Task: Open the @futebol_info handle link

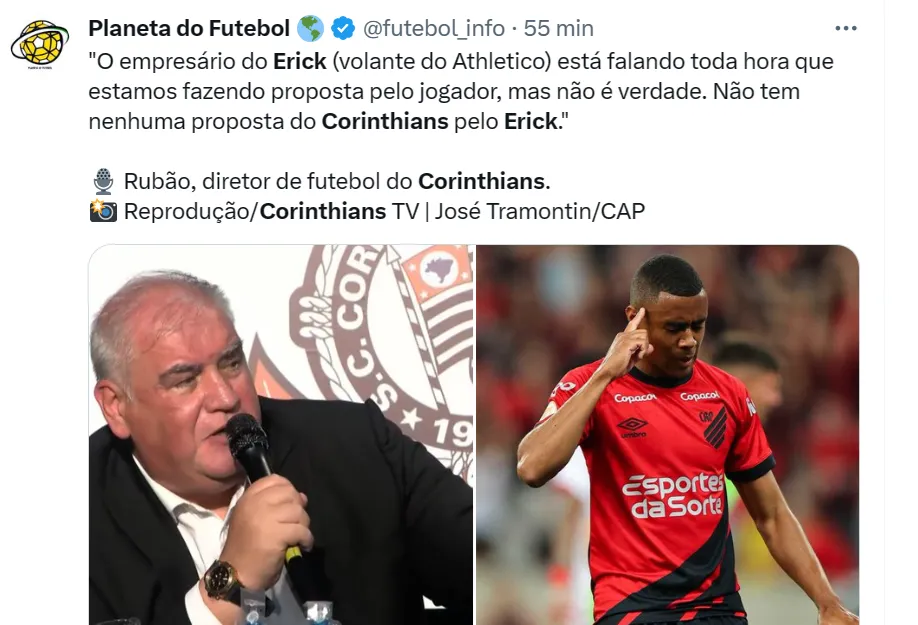Action: (x=434, y=28)
